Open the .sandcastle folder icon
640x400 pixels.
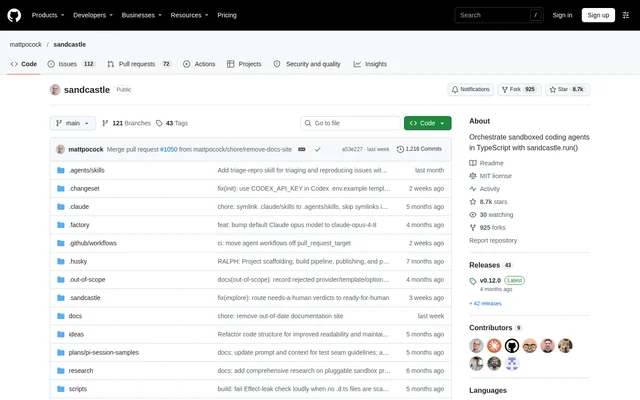[61, 298]
